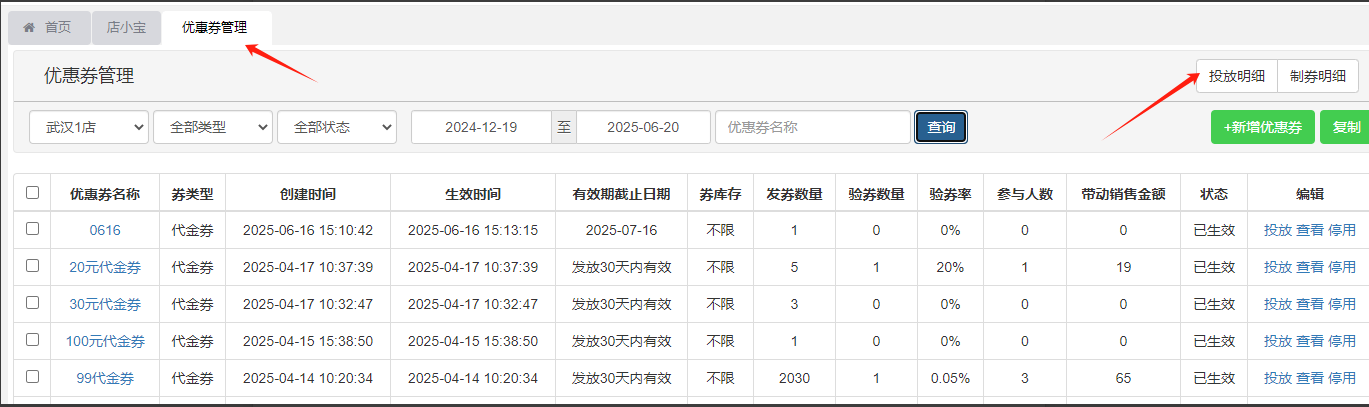Click 投放 in the 0616 row
Image resolution: width=1369 pixels, height=407 pixels.
point(1277,230)
